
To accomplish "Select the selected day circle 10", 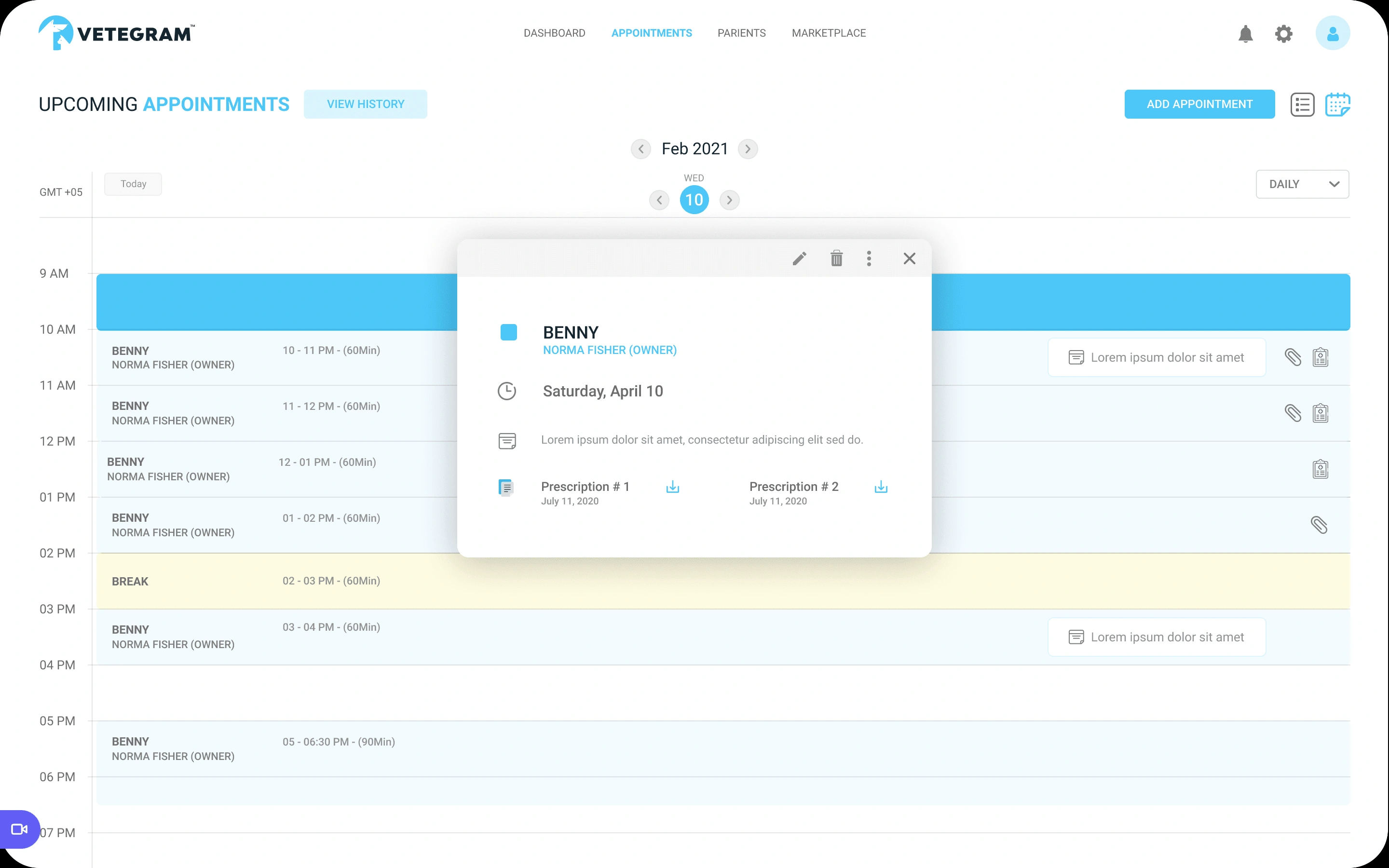I will [x=694, y=200].
